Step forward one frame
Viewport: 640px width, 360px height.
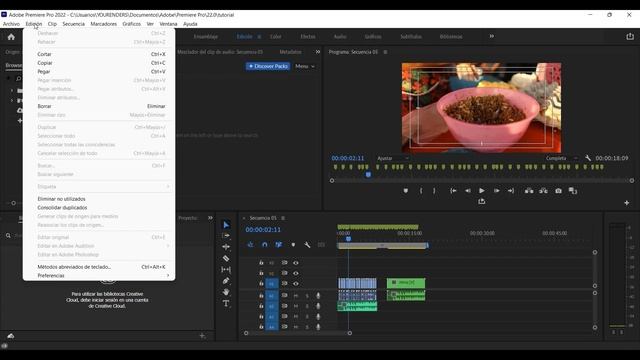(496, 191)
